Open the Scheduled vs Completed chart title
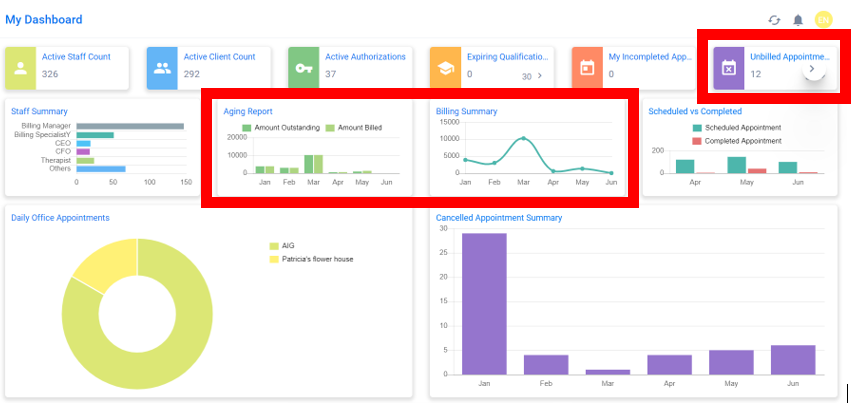The width and height of the screenshot is (851, 405). pos(695,111)
